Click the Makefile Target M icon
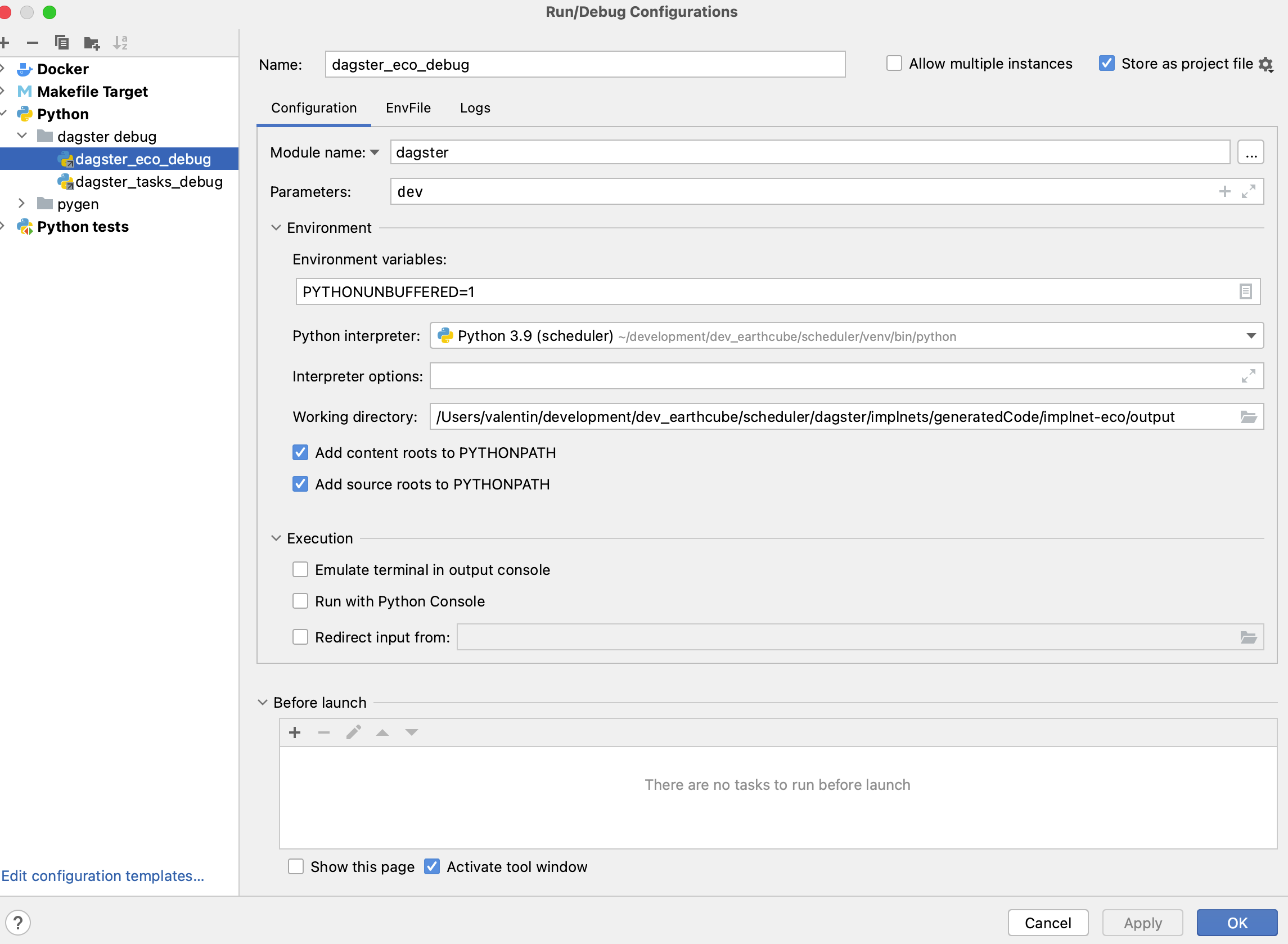This screenshot has height=944, width=1288. pyautogui.click(x=25, y=92)
